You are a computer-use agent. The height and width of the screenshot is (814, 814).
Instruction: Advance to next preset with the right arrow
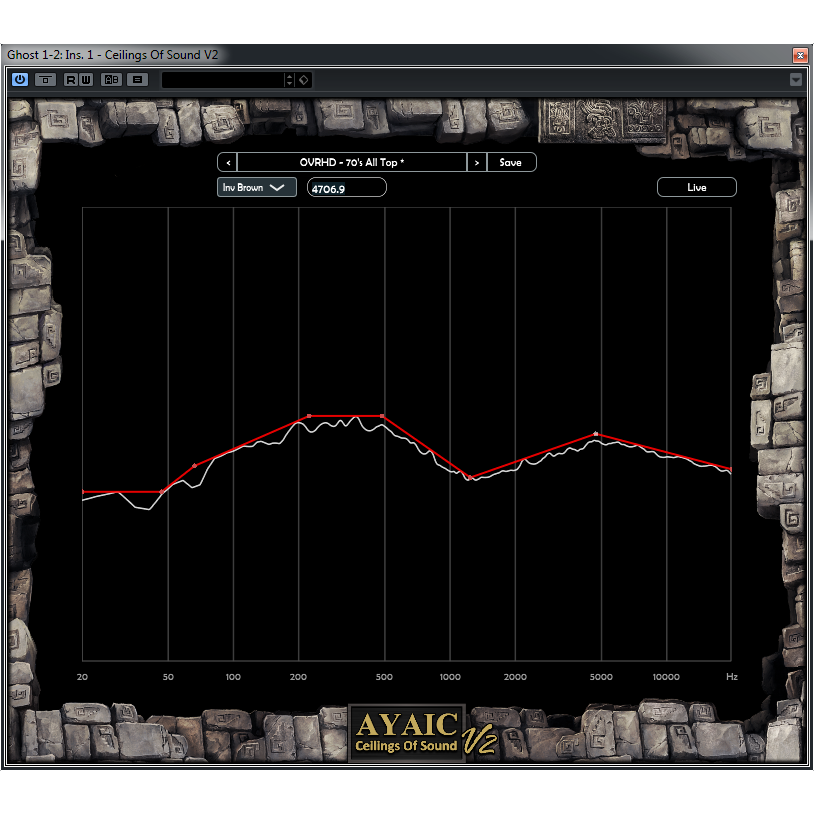click(x=478, y=161)
